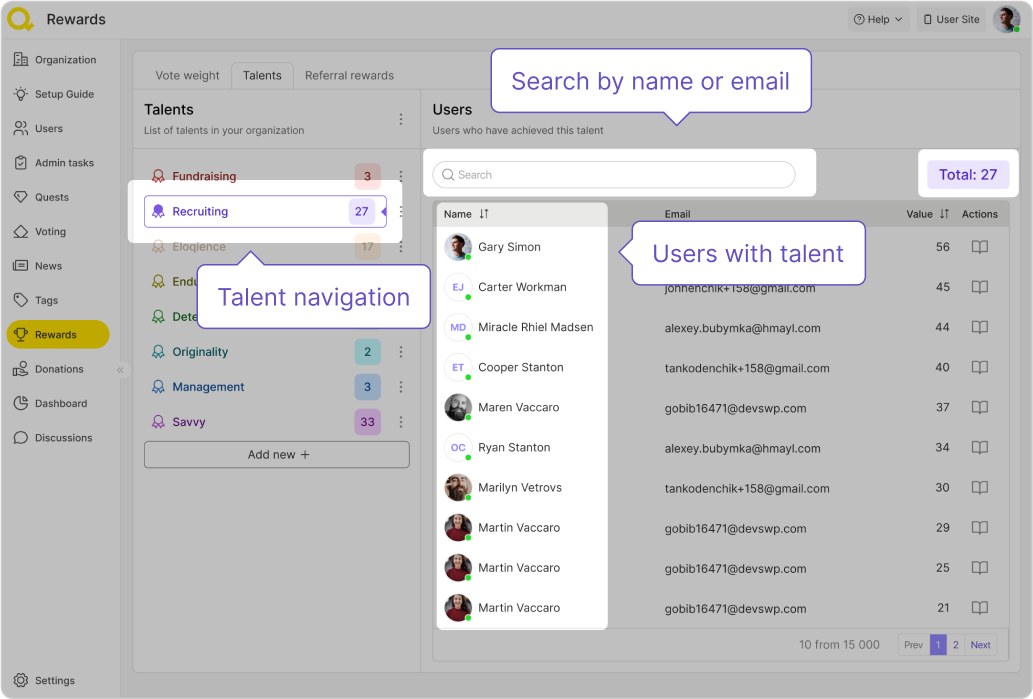Click the Add new + button

pyautogui.click(x=277, y=454)
